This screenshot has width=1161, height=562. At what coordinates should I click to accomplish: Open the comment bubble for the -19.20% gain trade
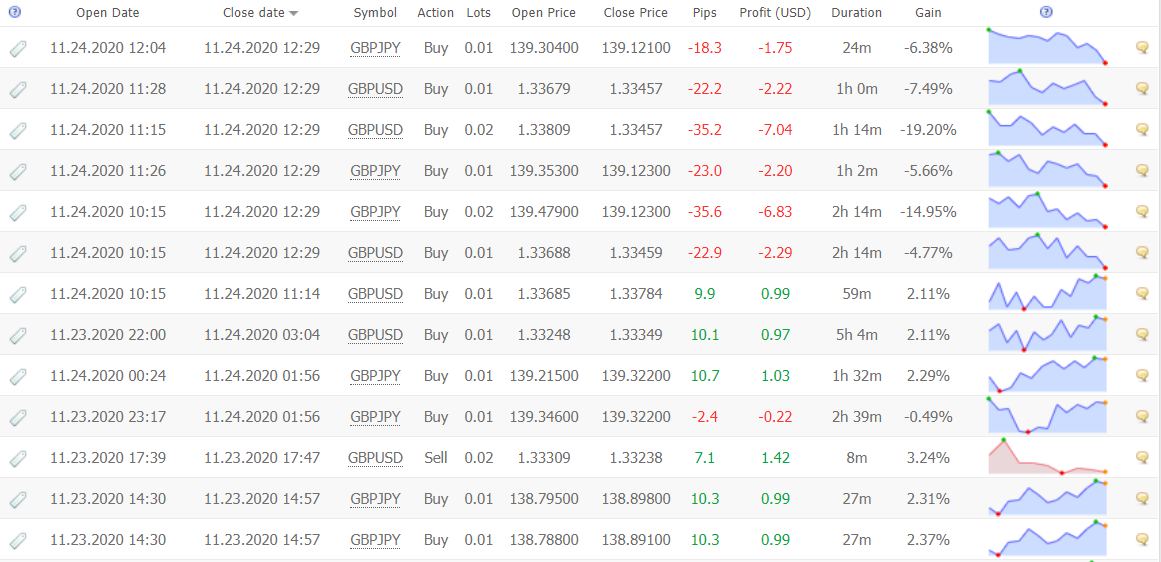(x=1142, y=130)
